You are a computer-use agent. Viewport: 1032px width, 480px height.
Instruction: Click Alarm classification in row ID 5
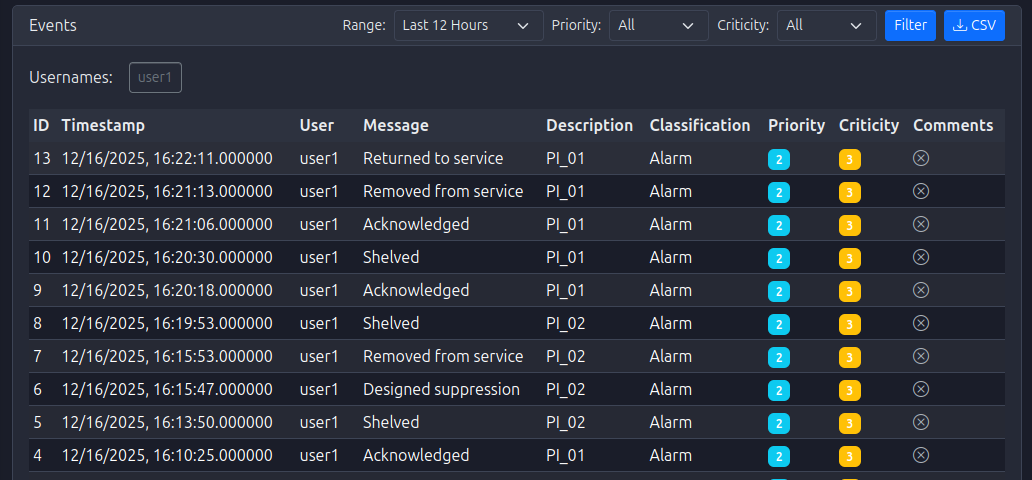click(671, 422)
